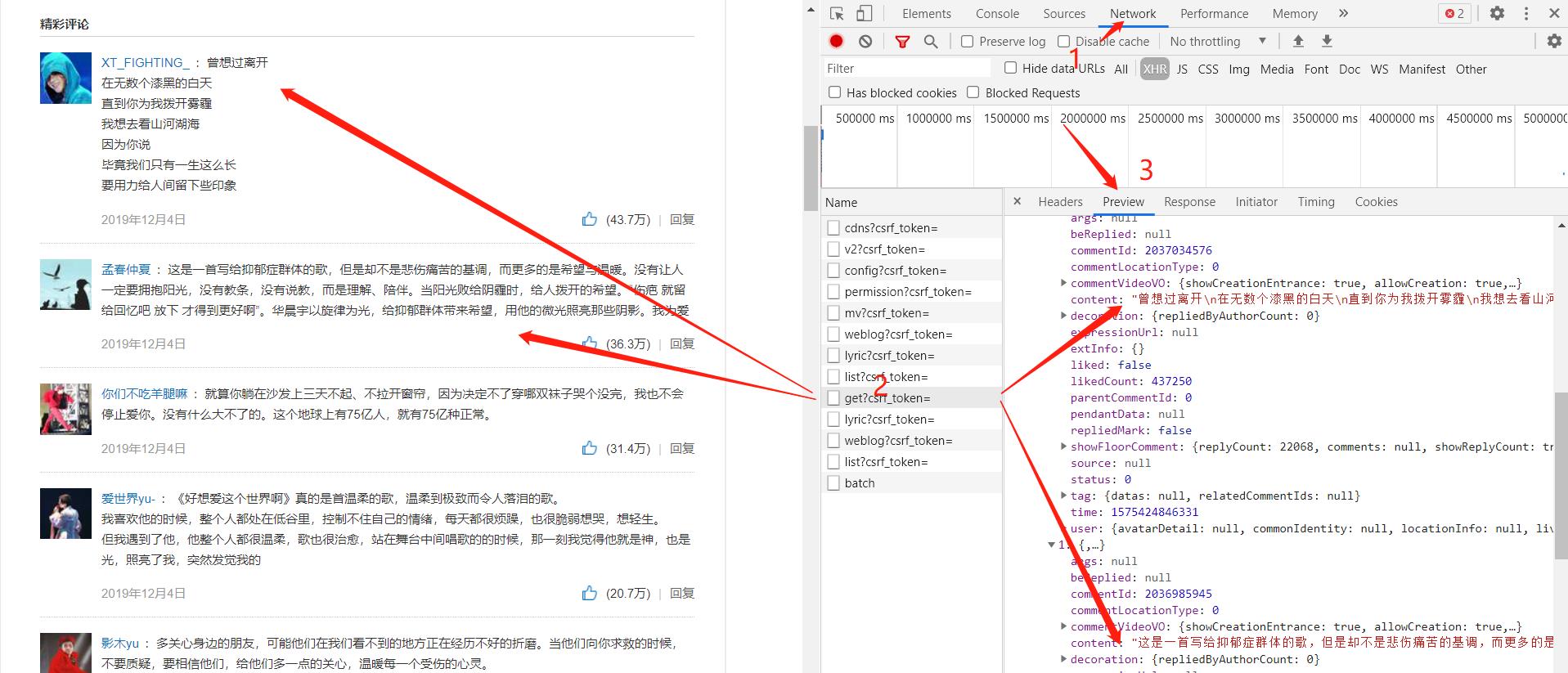Screen dimensions: 1568x673
Task: Reply to 你们不吃羊腿嘛 comment
Action: (x=682, y=448)
